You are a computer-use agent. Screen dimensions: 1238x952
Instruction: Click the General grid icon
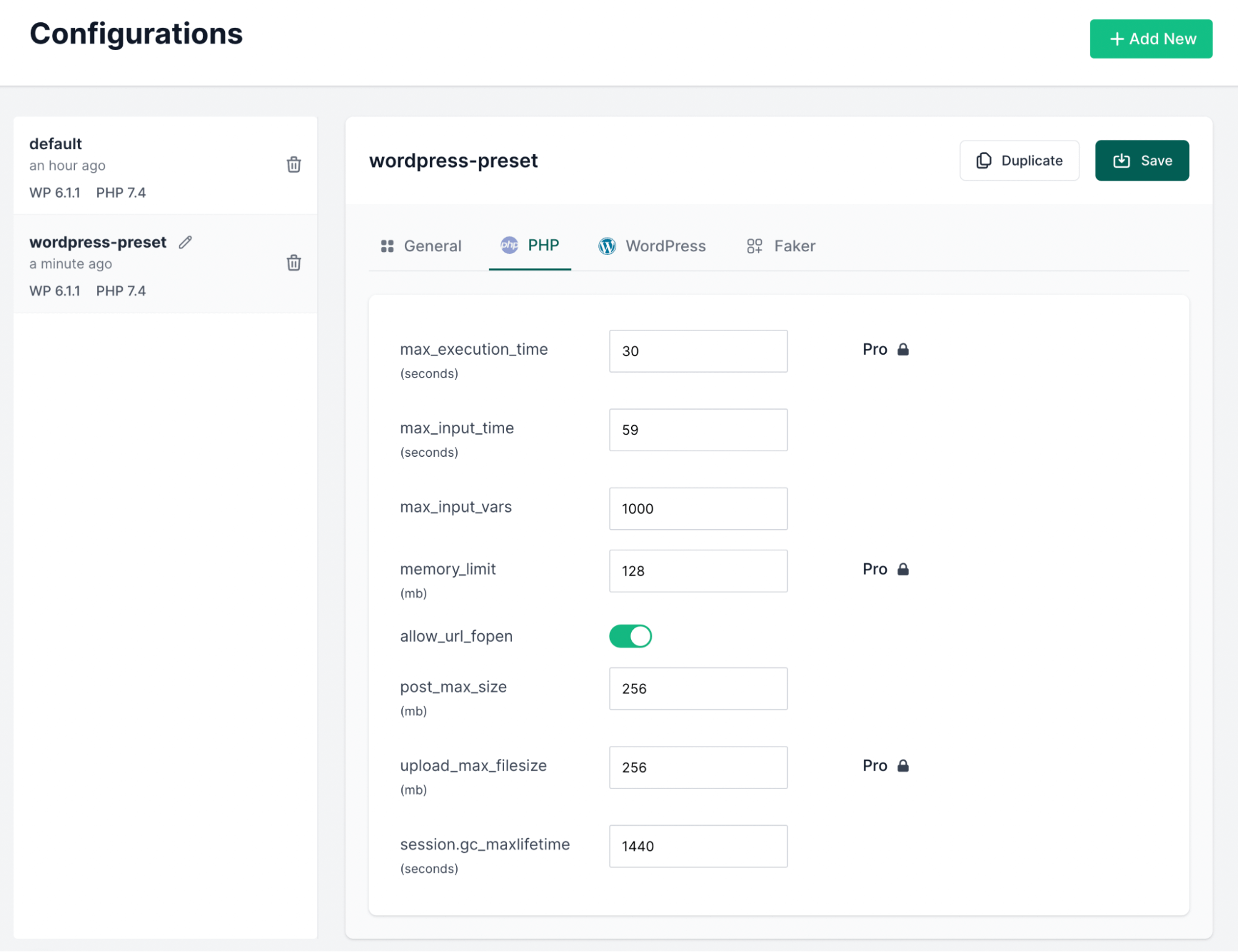[387, 246]
